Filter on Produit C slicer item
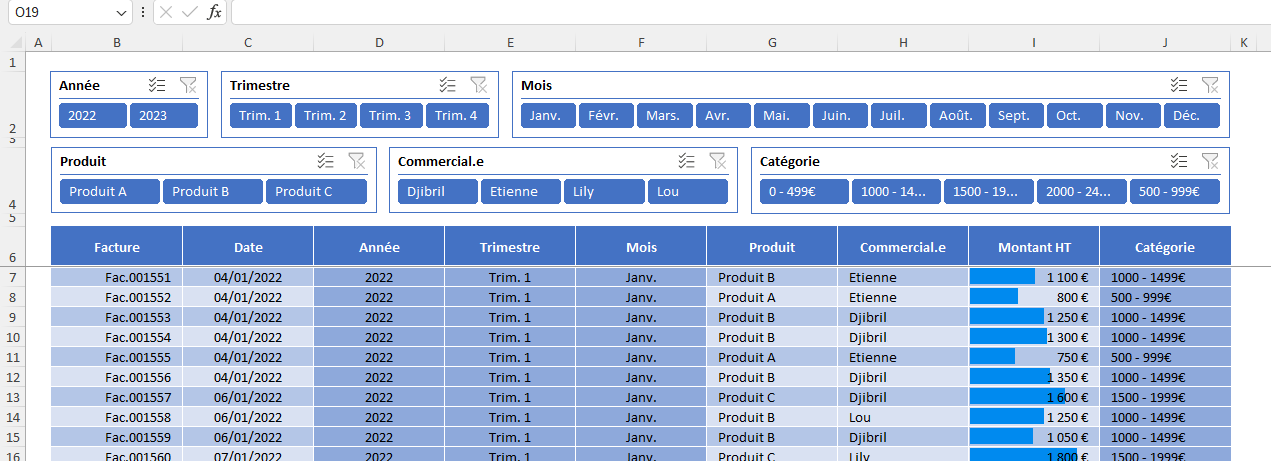 (316, 192)
